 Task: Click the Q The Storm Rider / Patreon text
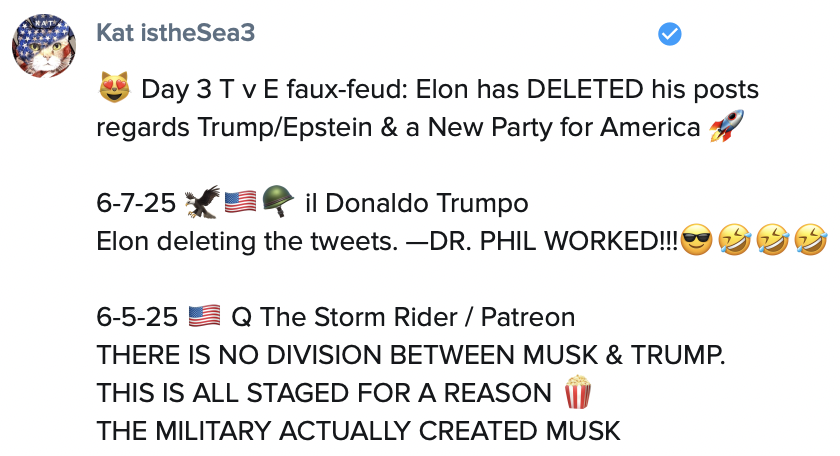point(403,318)
